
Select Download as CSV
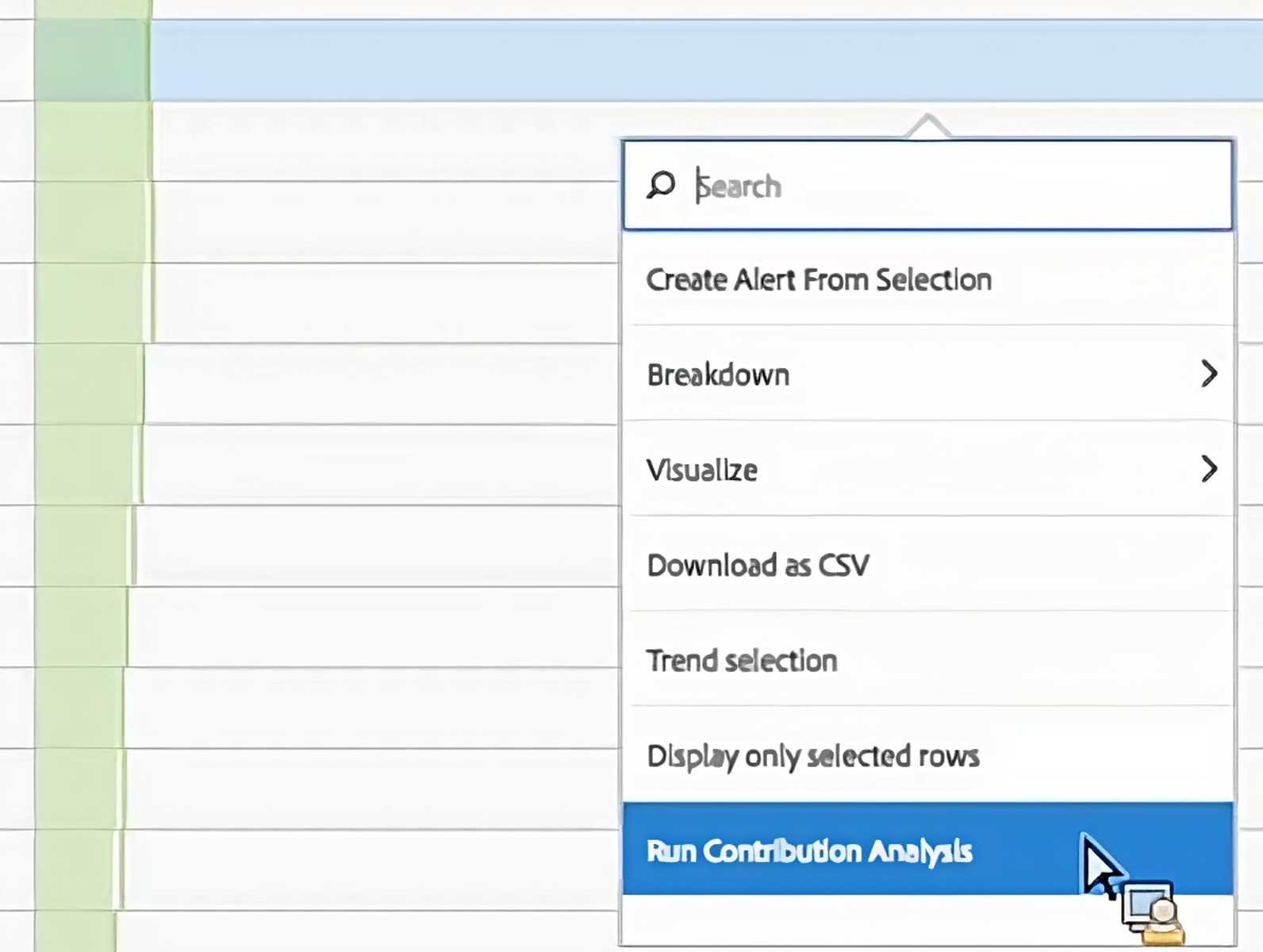928,564
